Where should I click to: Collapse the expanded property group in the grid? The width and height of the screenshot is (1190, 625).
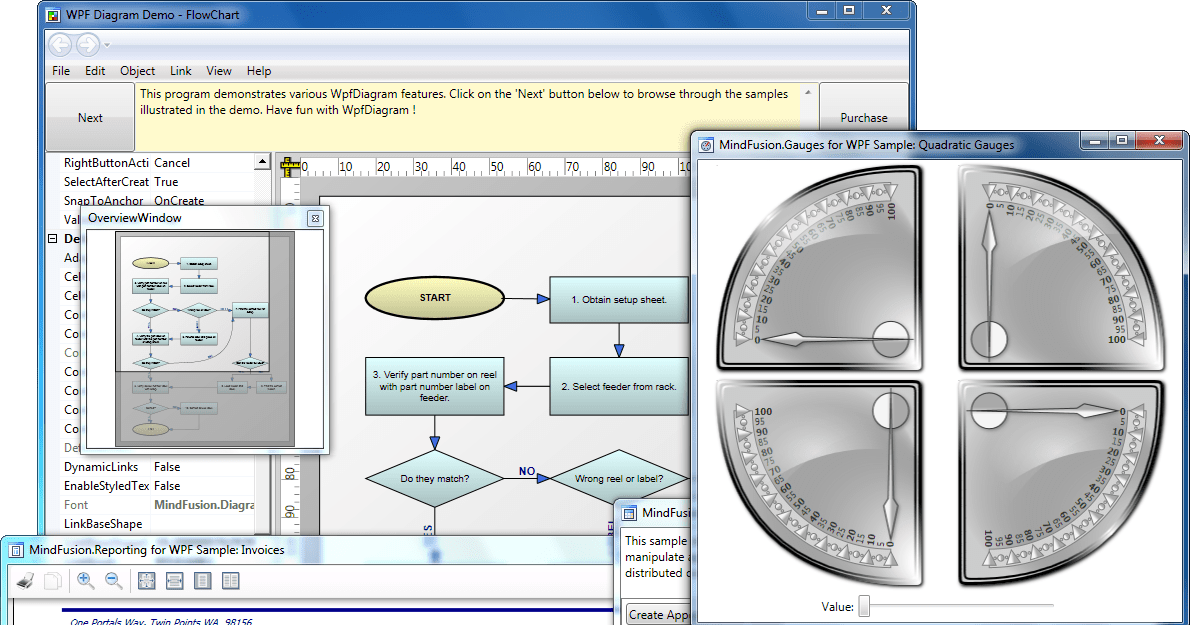[50, 238]
